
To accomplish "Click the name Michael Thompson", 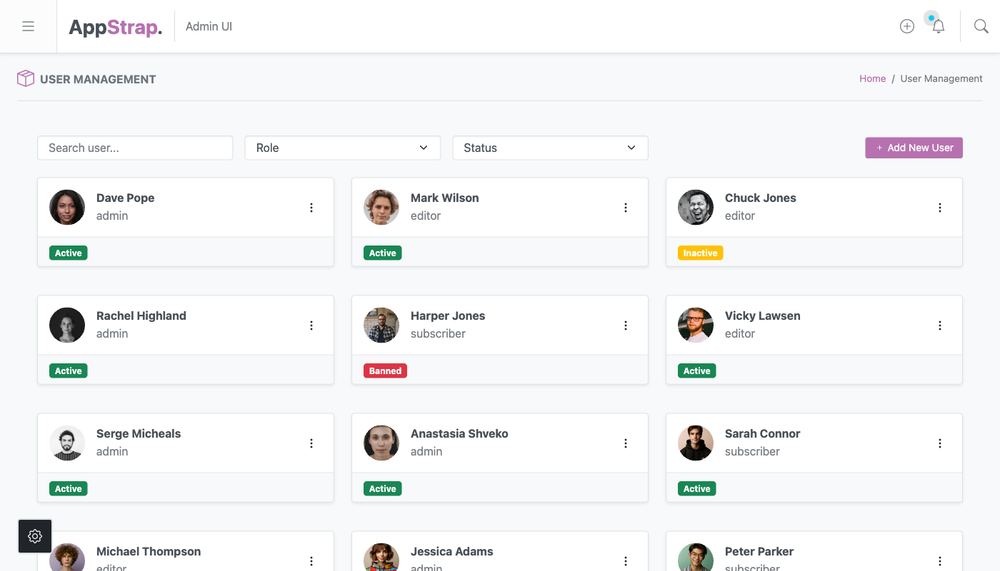I will tap(149, 551).
